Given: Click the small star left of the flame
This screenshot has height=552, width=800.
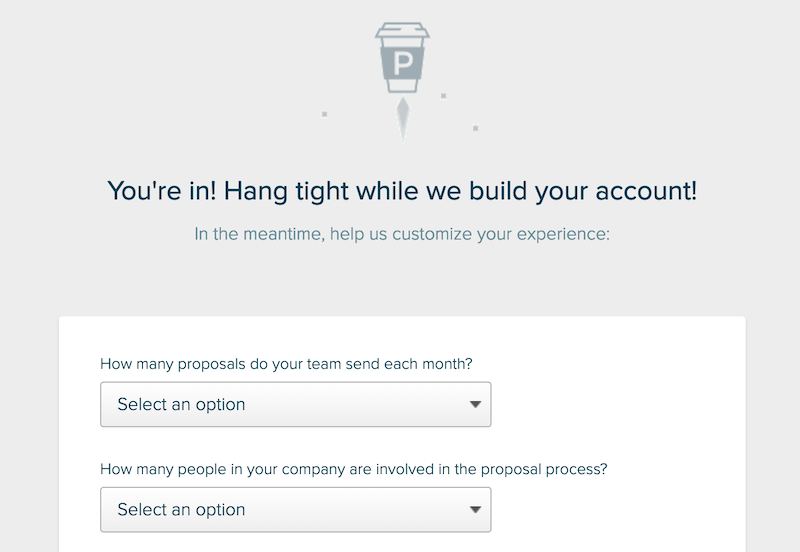Looking at the screenshot, I should [x=324, y=114].
